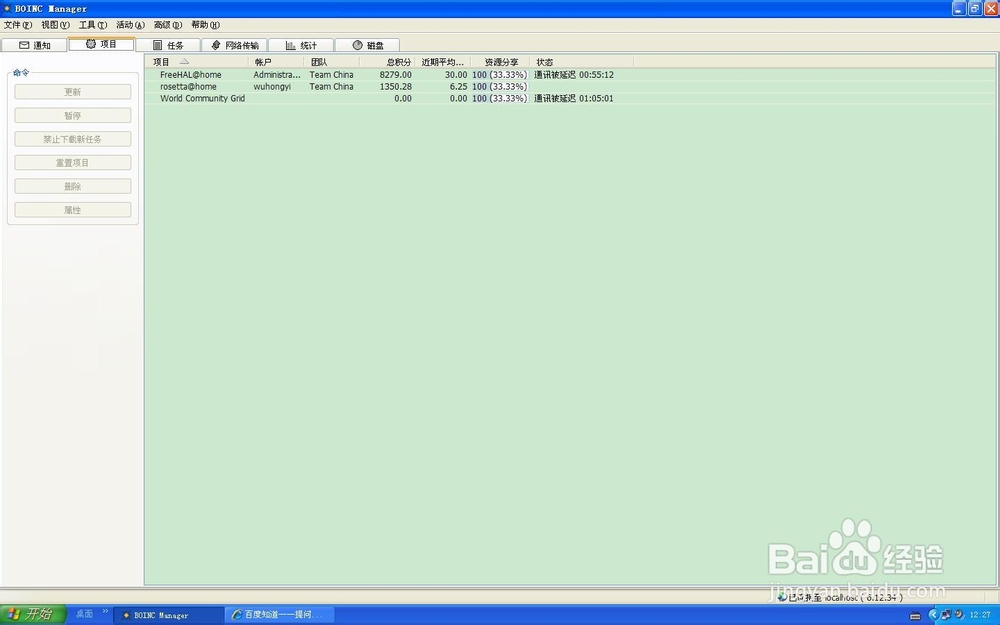Click status 通讯被延迟 01:05:01
Screen dimensions: 1000x625
(x=573, y=98)
